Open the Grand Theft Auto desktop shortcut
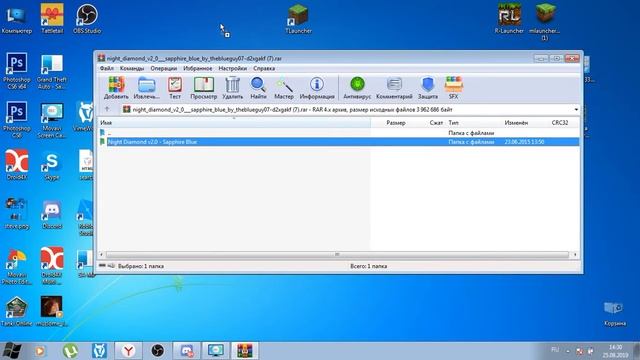 [52, 70]
